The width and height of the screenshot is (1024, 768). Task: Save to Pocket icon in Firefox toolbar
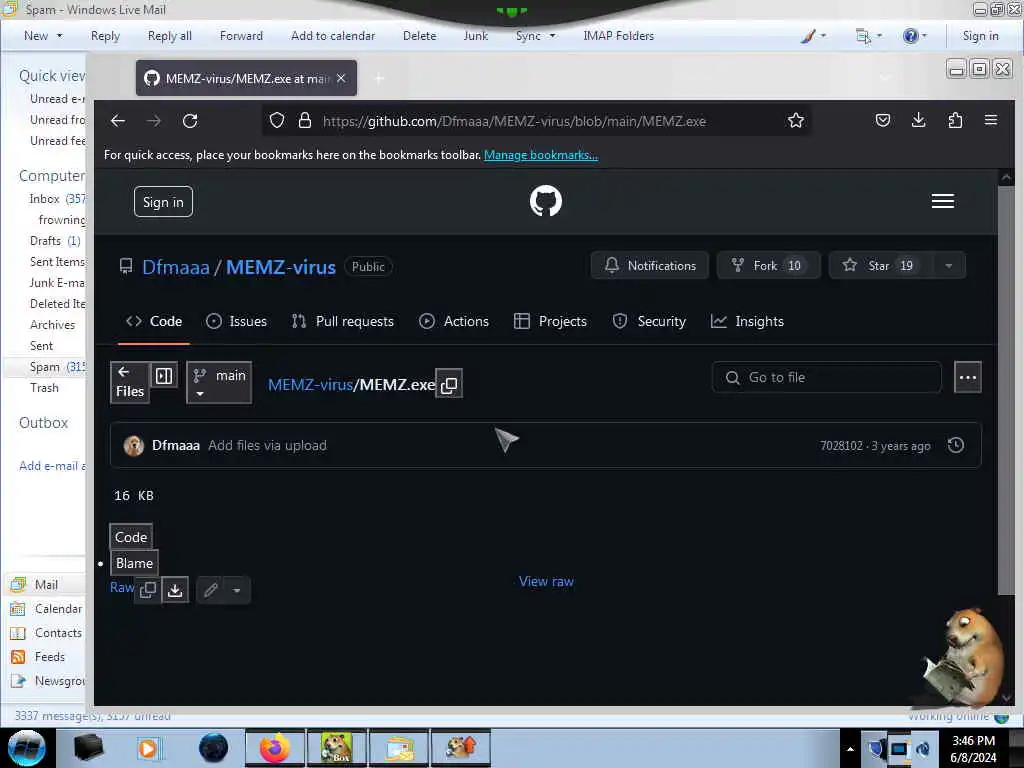coord(883,120)
